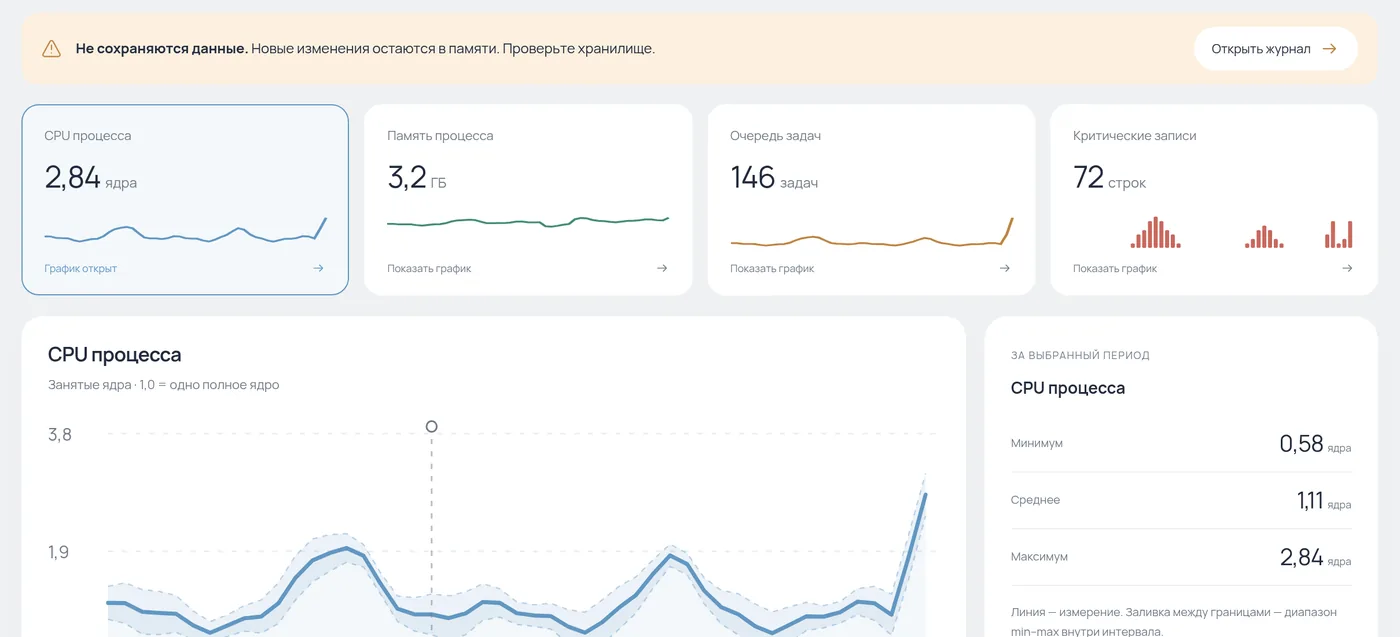Click the arrow icon on the 'Память процесса' card
1400x637 pixels.
pyautogui.click(x=662, y=268)
